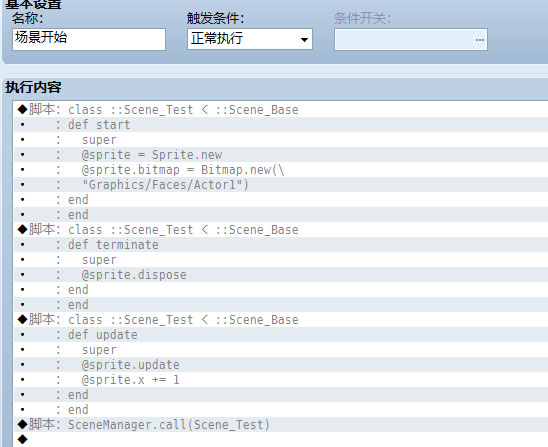The image size is (548, 447).
Task: Select the line '@sprite.update'
Action: pyautogui.click(x=281, y=365)
